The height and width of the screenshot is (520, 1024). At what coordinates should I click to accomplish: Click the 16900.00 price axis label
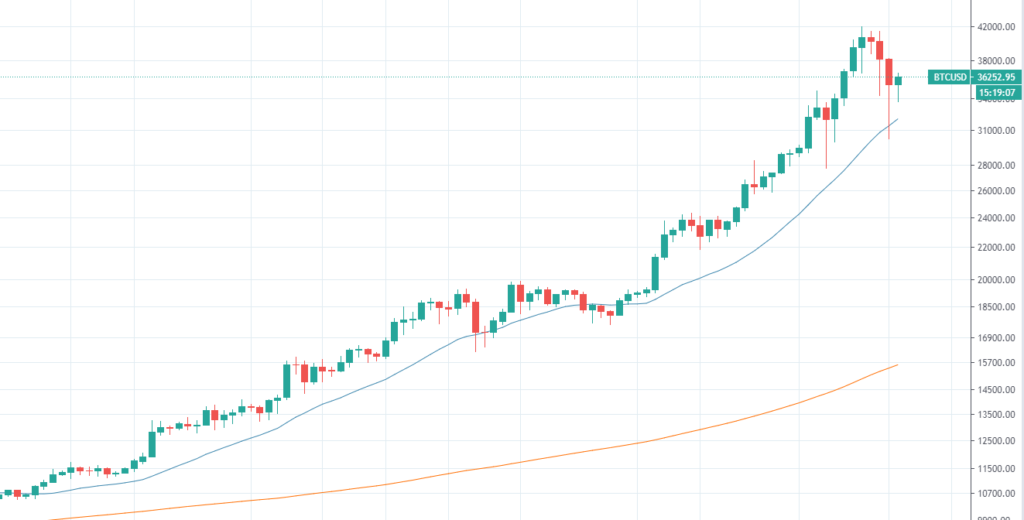point(998,338)
